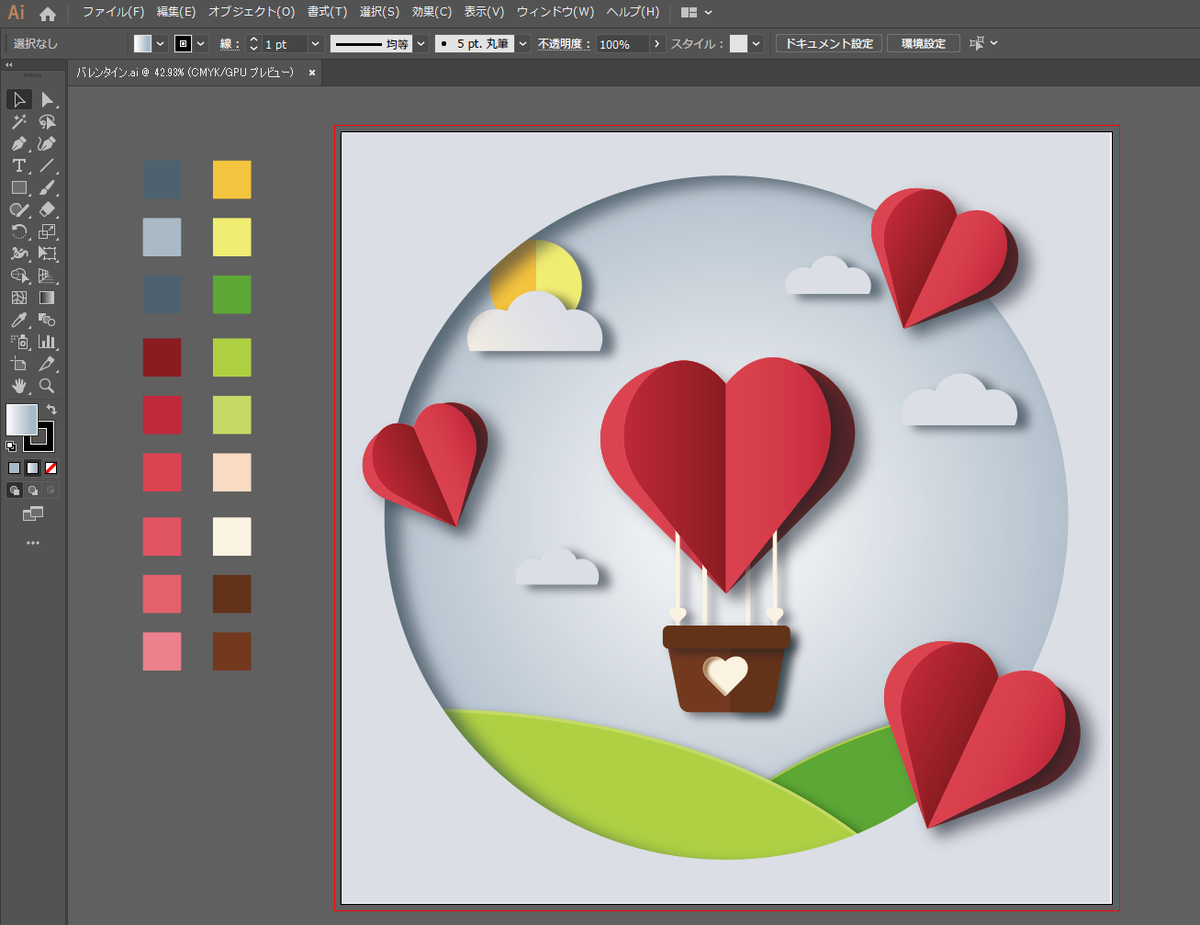The image size is (1200, 925).
Task: Close the バレンタイン.ai document tab
Action: click(x=312, y=73)
